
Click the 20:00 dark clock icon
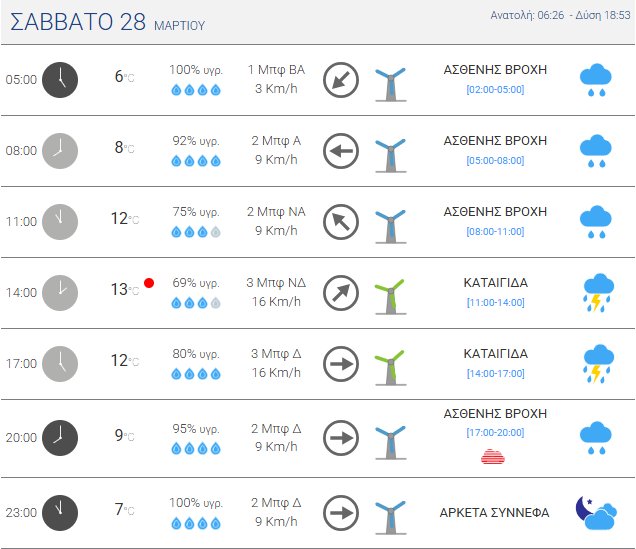(60, 437)
